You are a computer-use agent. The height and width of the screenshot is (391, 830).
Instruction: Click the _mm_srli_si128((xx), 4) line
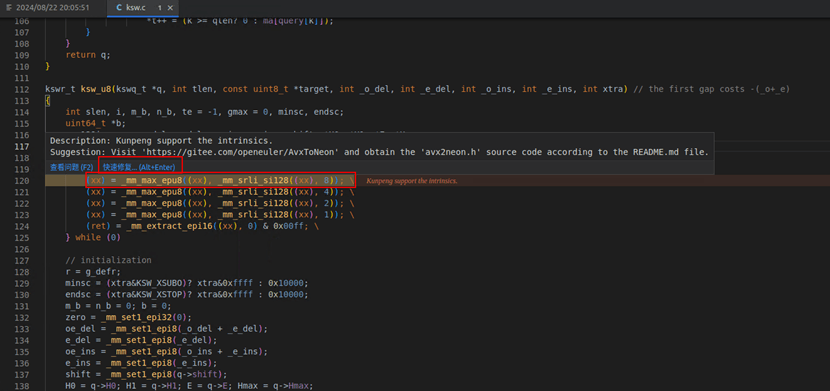pyautogui.click(x=220, y=192)
